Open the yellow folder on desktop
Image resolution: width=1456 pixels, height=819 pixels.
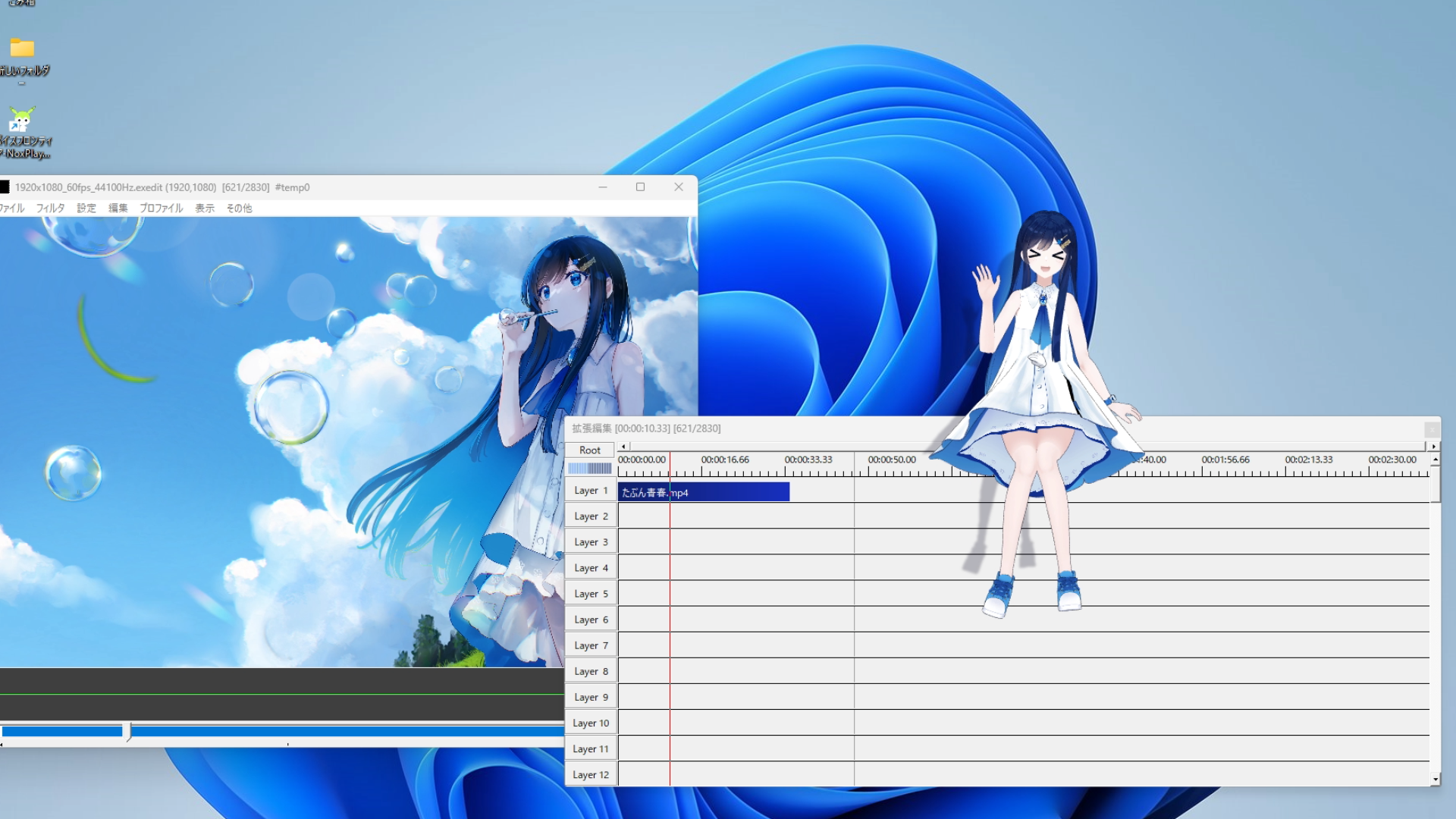pyautogui.click(x=22, y=49)
